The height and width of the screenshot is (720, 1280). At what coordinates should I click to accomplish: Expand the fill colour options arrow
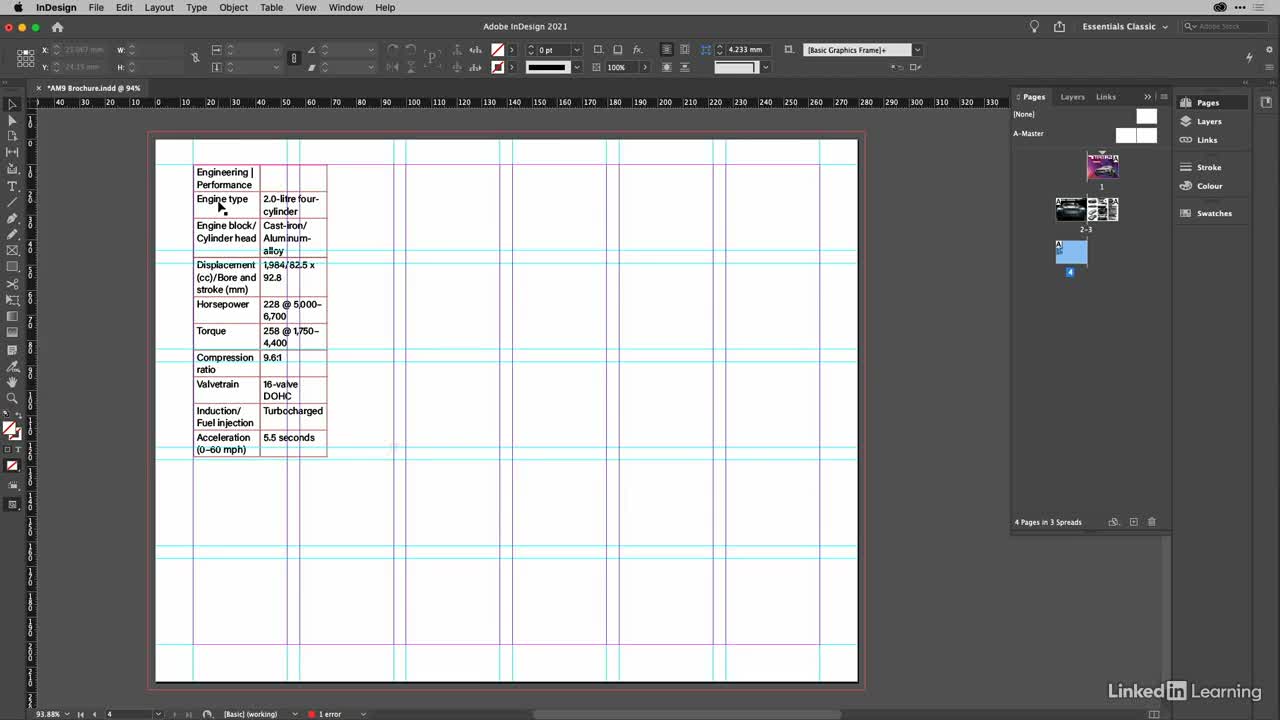click(x=512, y=50)
